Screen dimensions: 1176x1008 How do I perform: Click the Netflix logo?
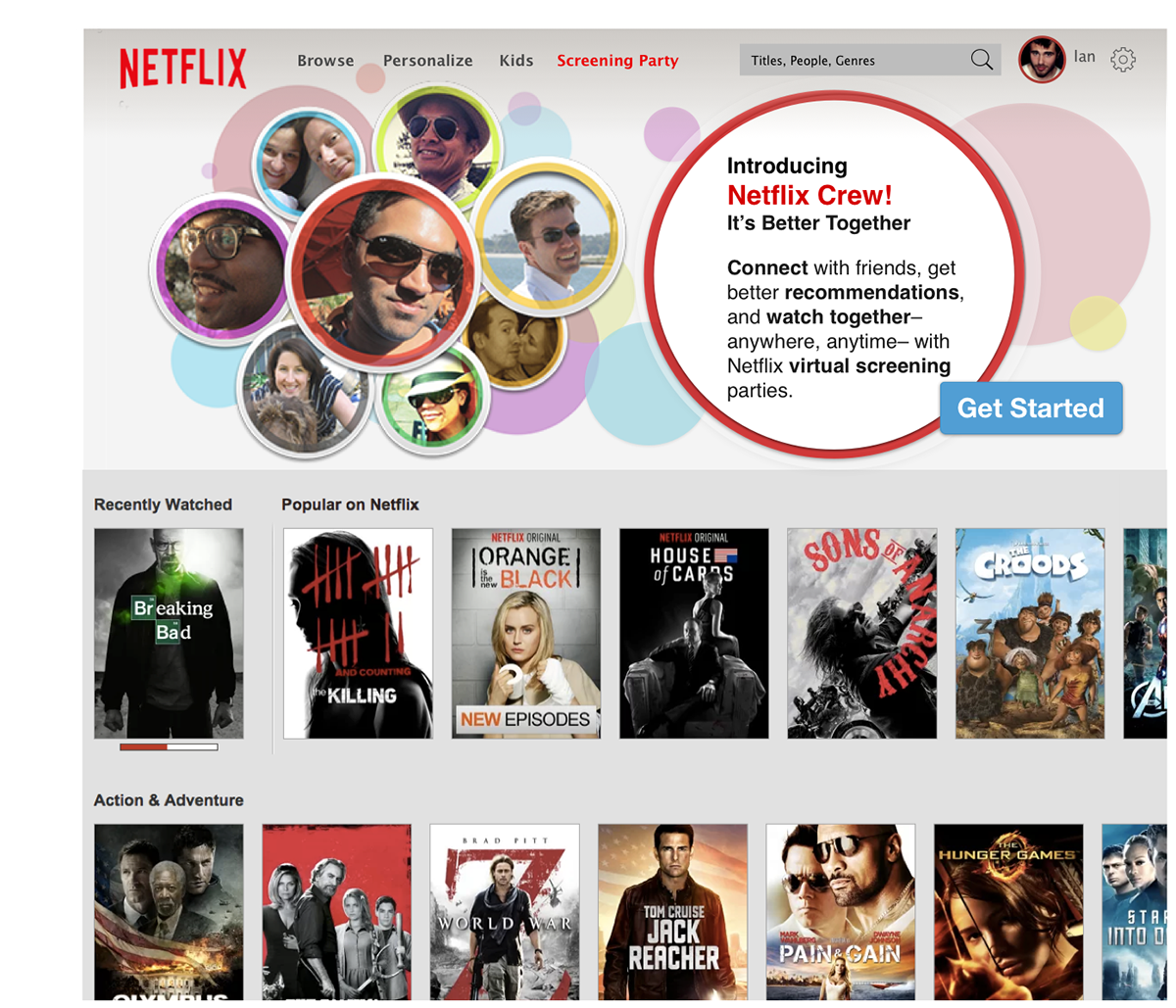[183, 69]
